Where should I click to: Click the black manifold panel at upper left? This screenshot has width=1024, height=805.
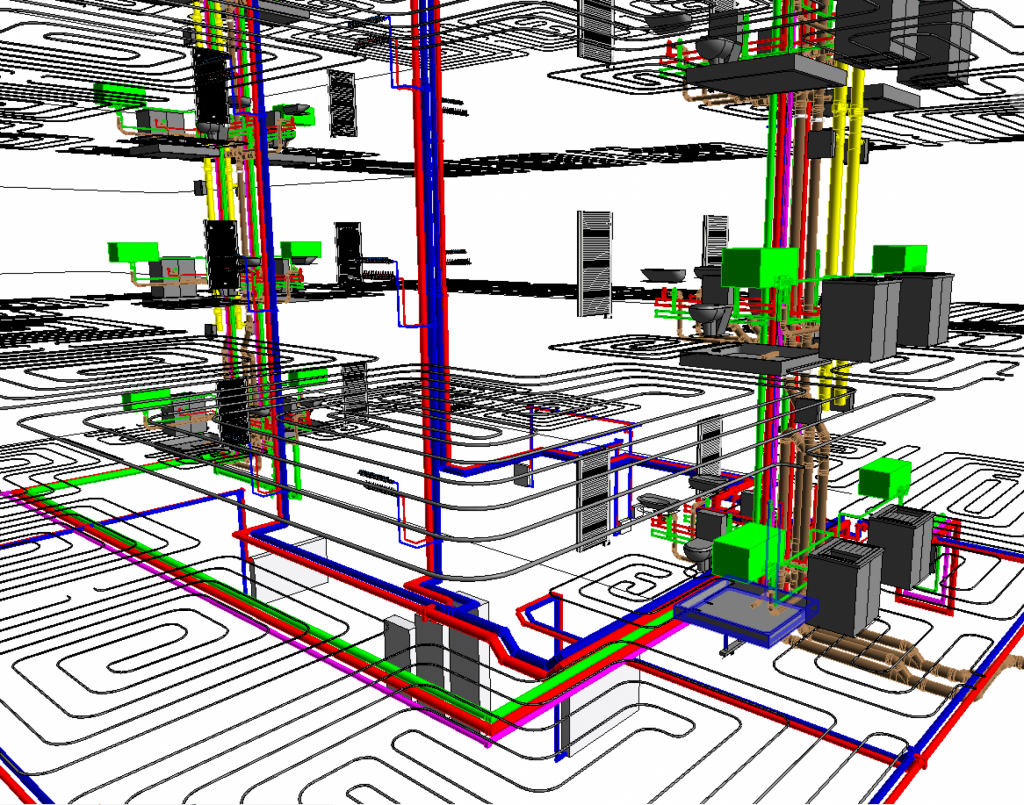(212, 85)
